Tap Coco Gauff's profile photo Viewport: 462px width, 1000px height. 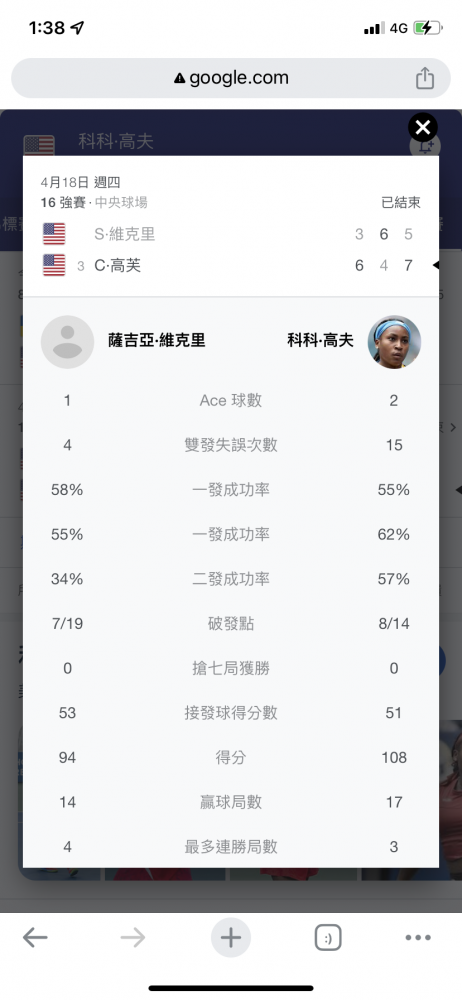click(x=394, y=341)
